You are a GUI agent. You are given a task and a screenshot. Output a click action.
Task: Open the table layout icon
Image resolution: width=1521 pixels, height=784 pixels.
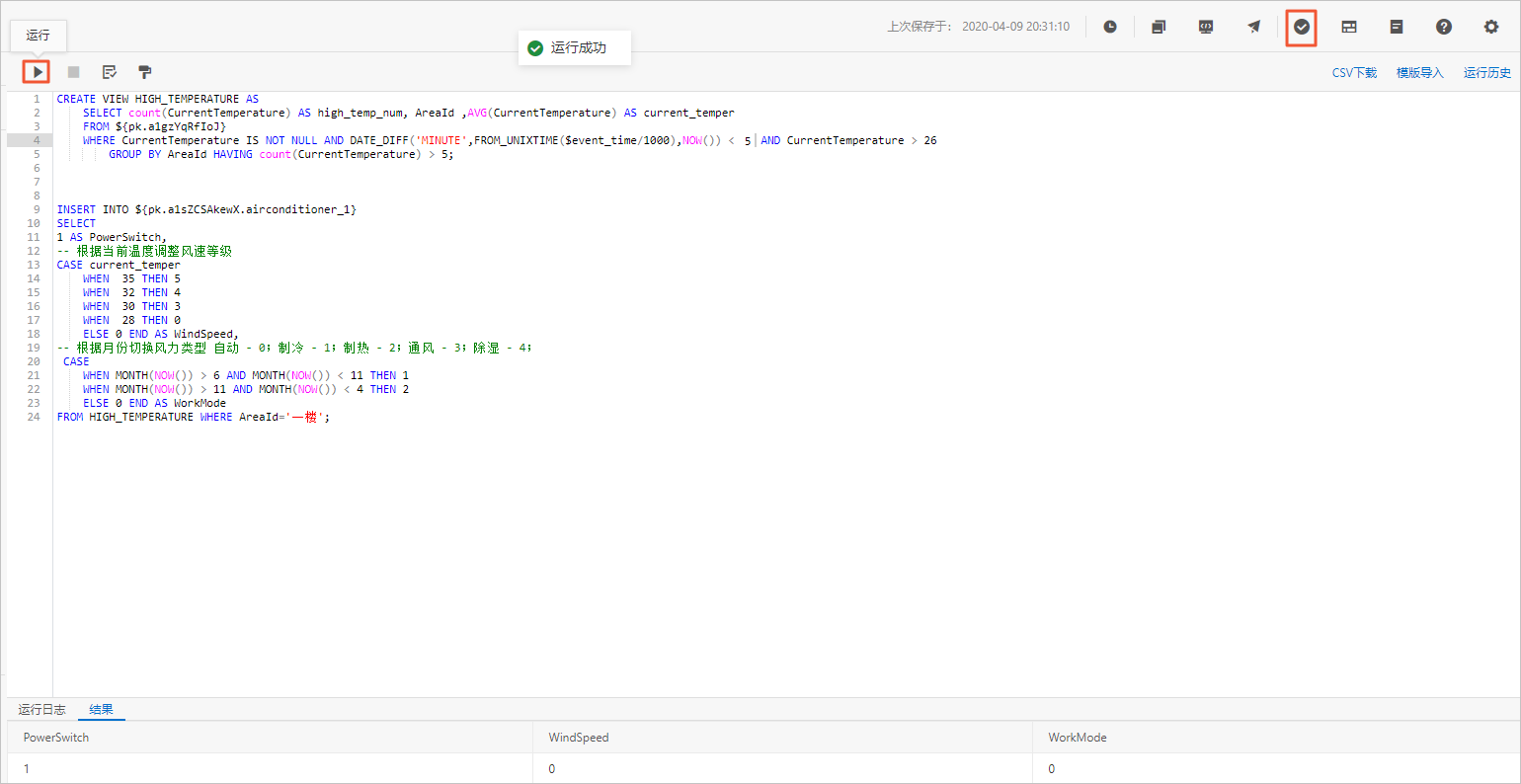[1349, 27]
